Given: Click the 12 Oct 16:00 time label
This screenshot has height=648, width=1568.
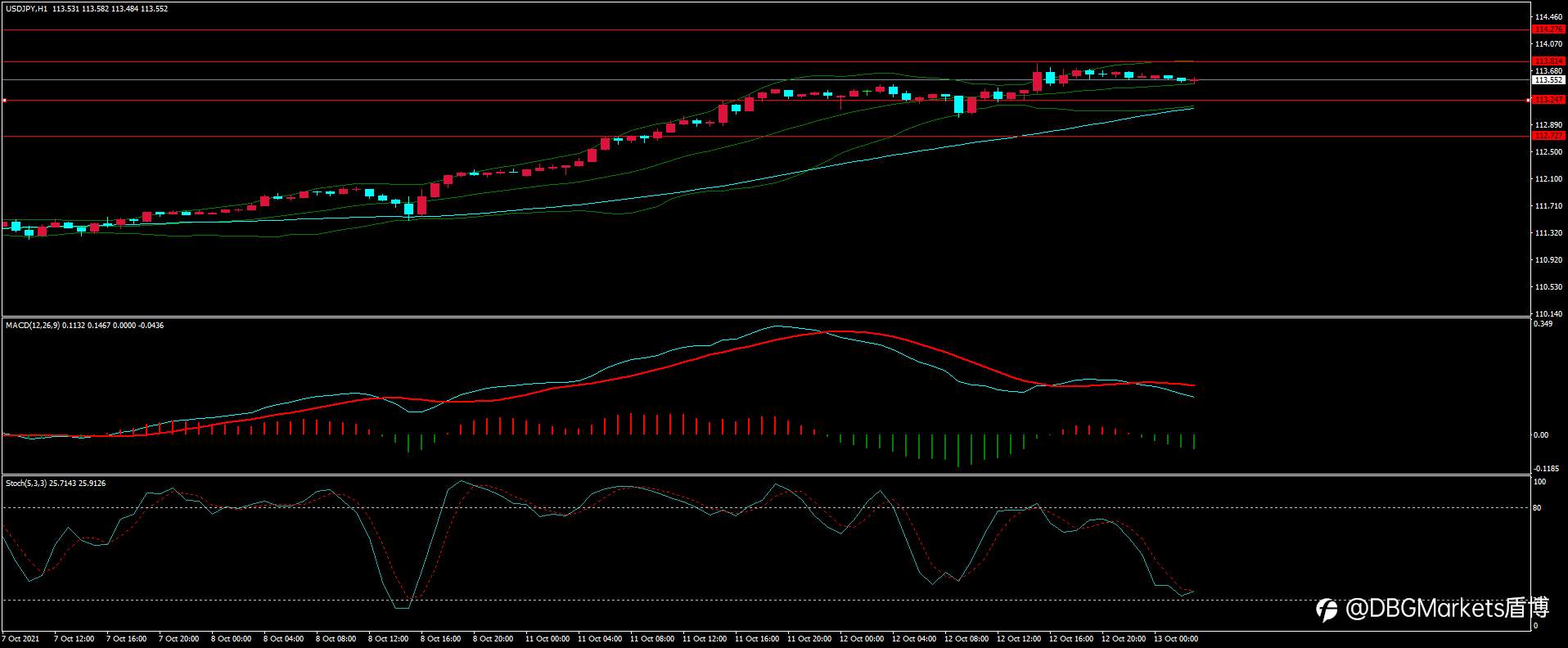Looking at the screenshot, I should [1071, 639].
